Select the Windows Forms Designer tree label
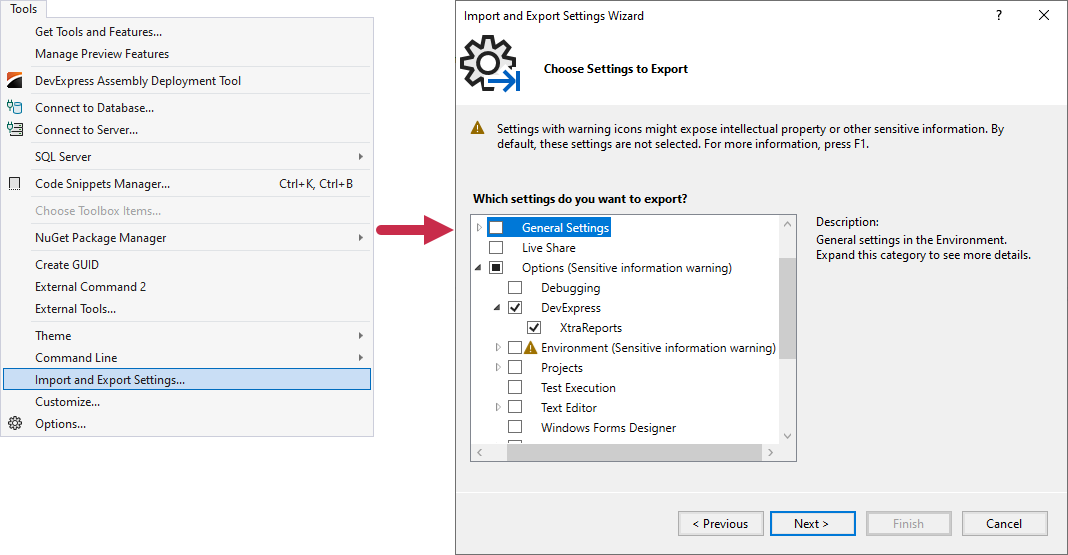 point(608,428)
